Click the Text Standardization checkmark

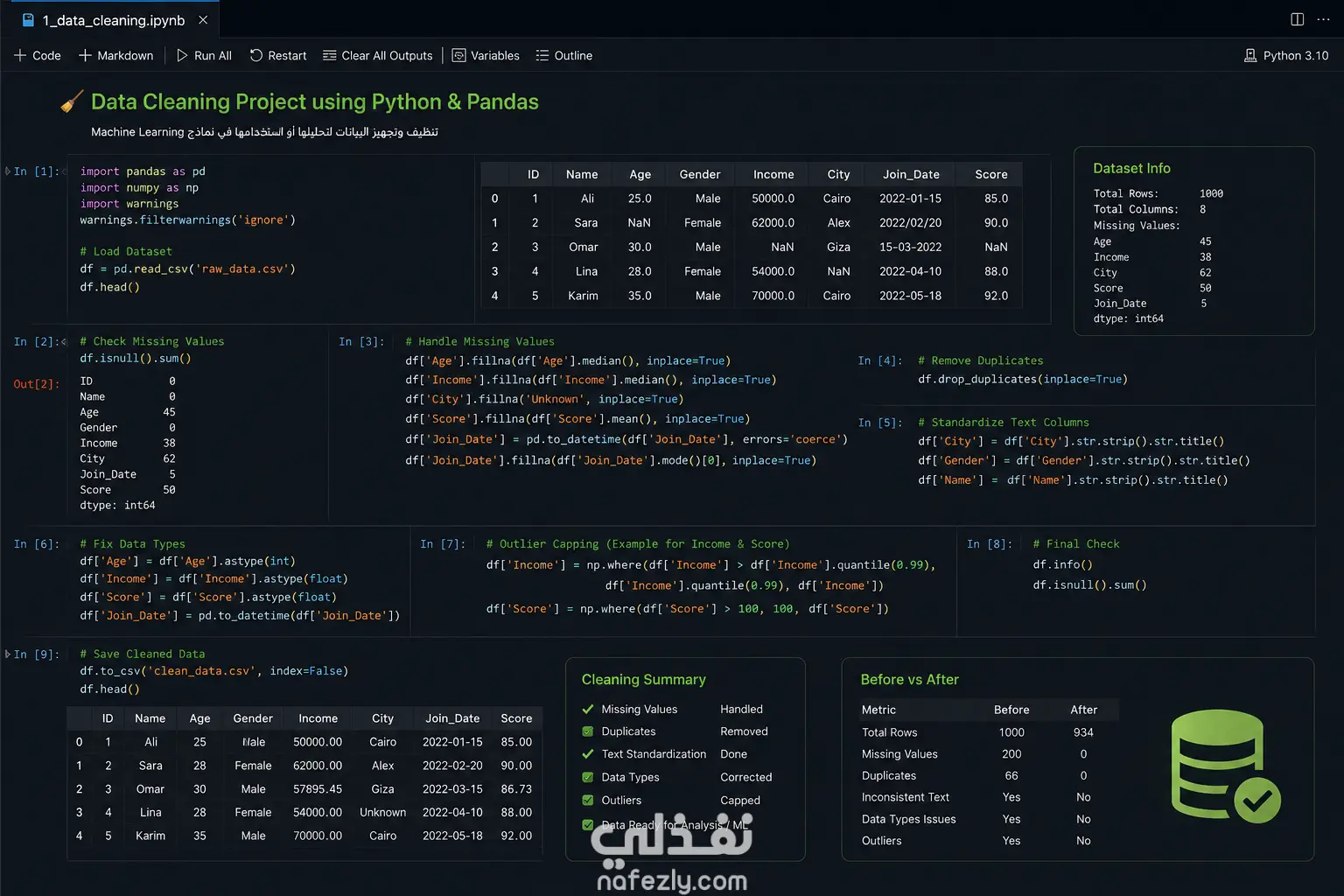588,753
